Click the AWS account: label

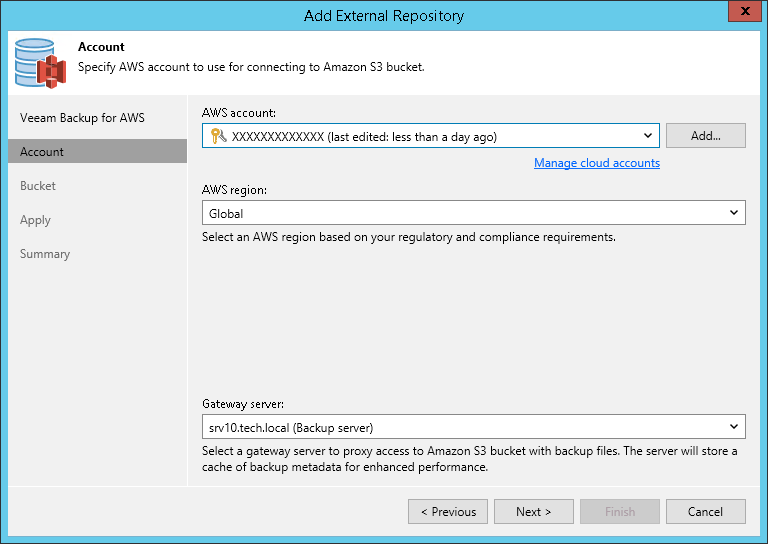pyautogui.click(x=239, y=113)
